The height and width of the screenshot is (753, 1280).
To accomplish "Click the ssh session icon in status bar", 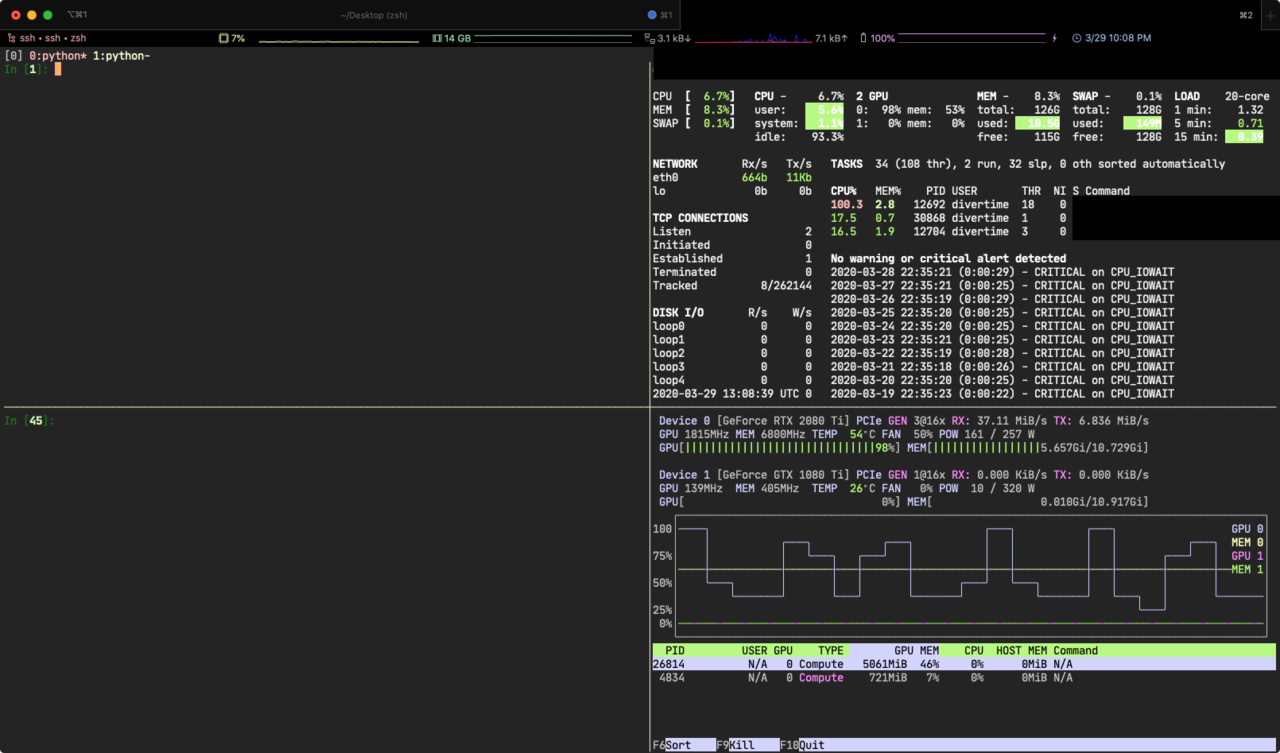I will (x=11, y=38).
